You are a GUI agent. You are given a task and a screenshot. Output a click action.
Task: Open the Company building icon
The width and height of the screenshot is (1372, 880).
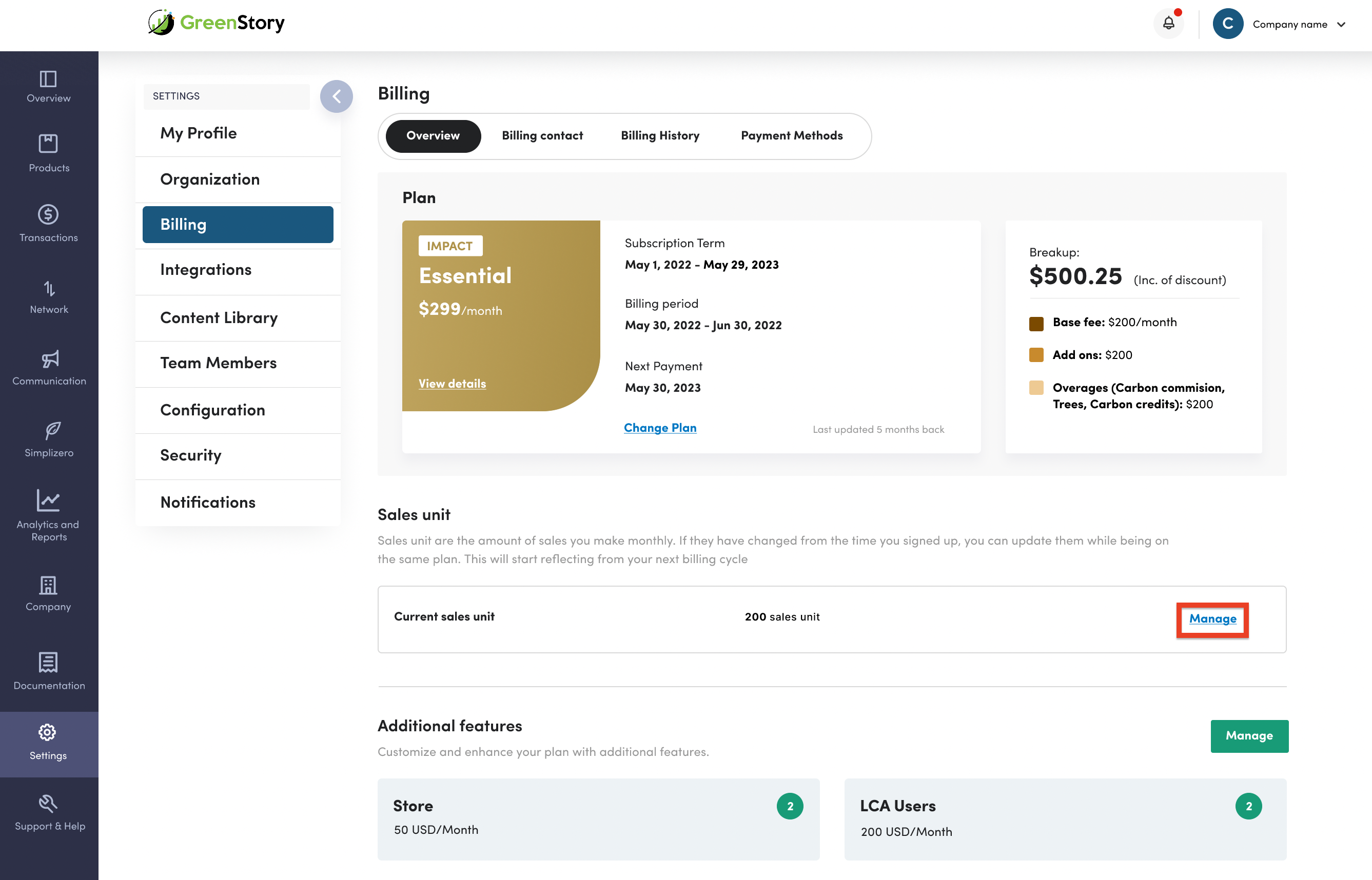point(49,585)
